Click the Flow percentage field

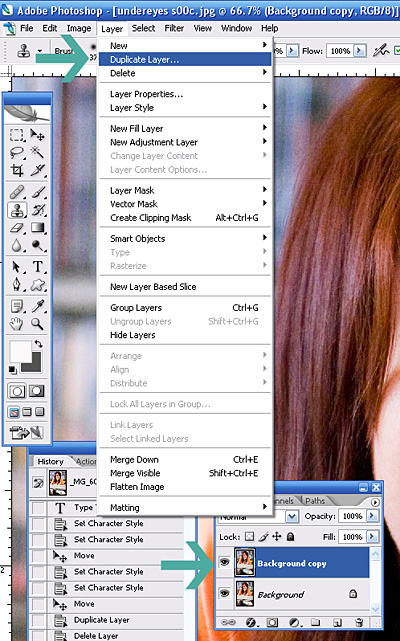[x=340, y=51]
